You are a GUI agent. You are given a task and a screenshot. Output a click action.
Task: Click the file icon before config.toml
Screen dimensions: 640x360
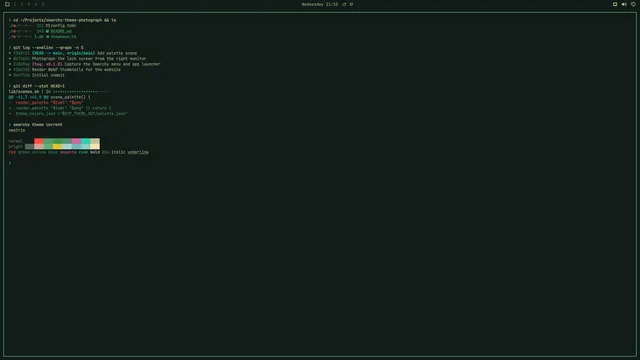[x=47, y=25]
